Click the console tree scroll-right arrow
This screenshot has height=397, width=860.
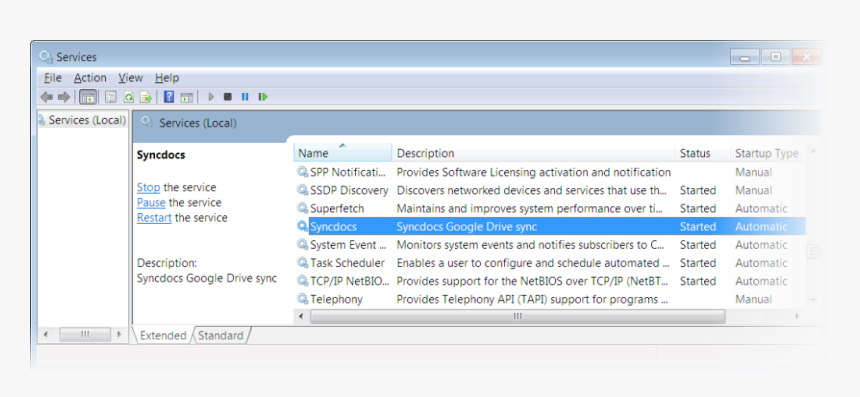pyautogui.click(x=119, y=334)
